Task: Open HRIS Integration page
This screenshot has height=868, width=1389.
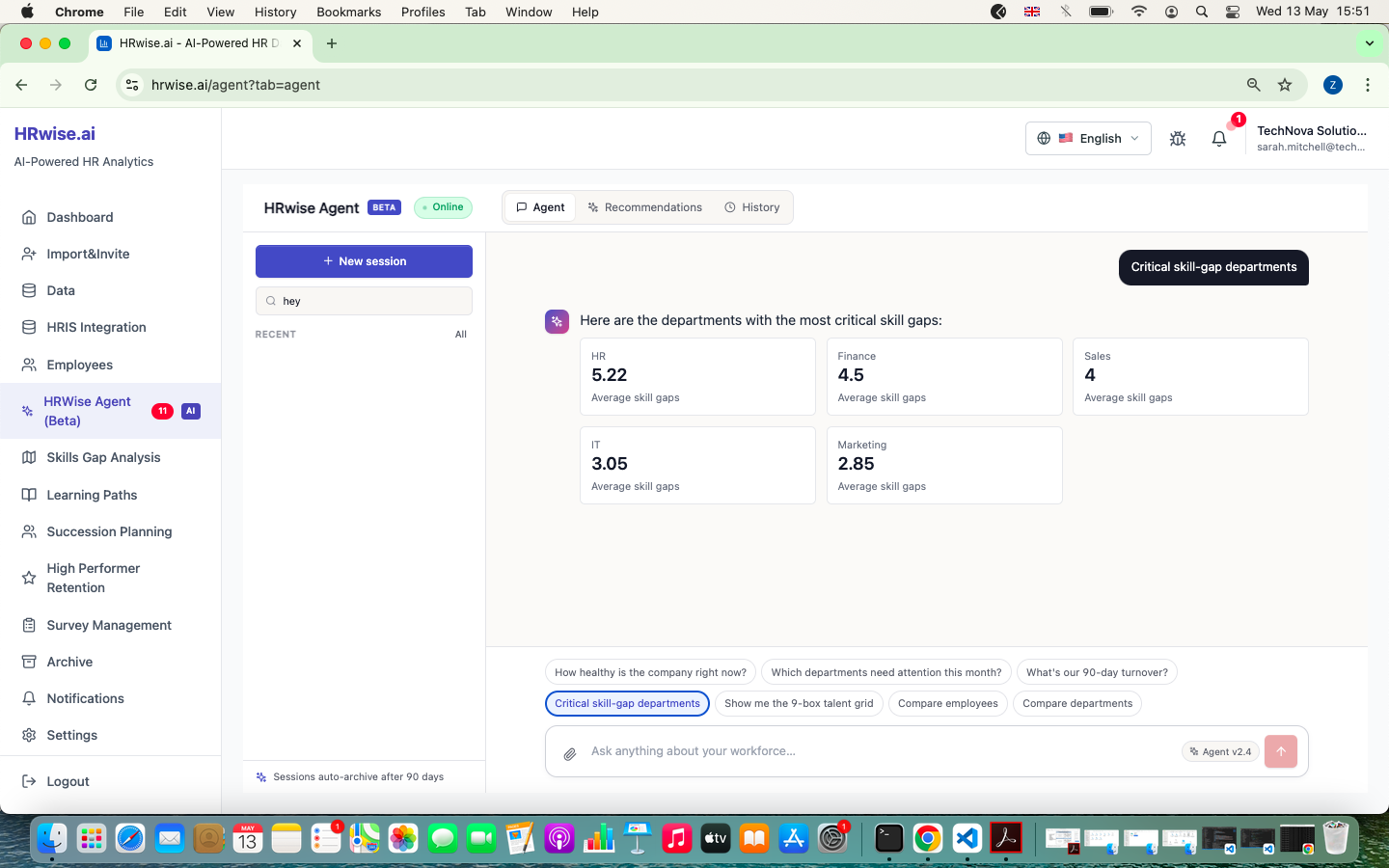Action: pos(96,327)
